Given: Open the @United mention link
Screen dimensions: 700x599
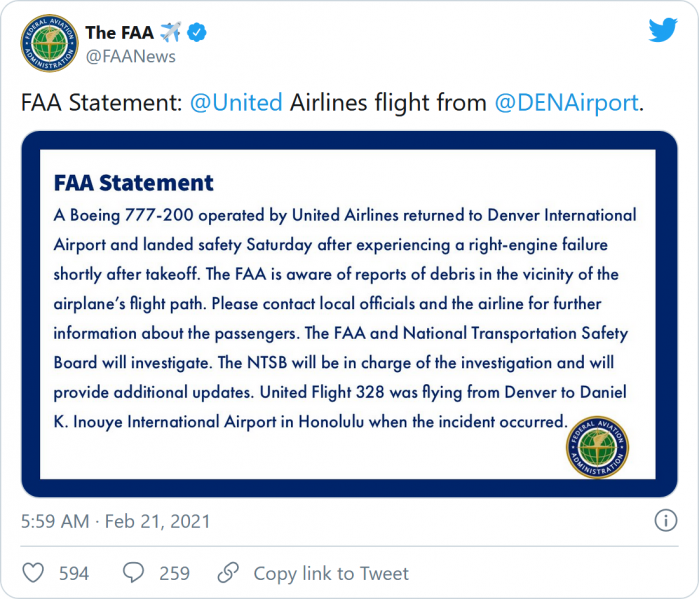Looking at the screenshot, I should pos(236,103).
